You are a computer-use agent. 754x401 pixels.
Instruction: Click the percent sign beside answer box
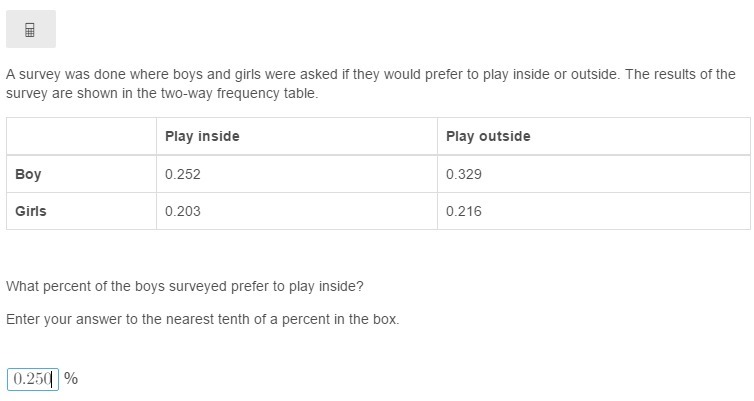pos(71,379)
